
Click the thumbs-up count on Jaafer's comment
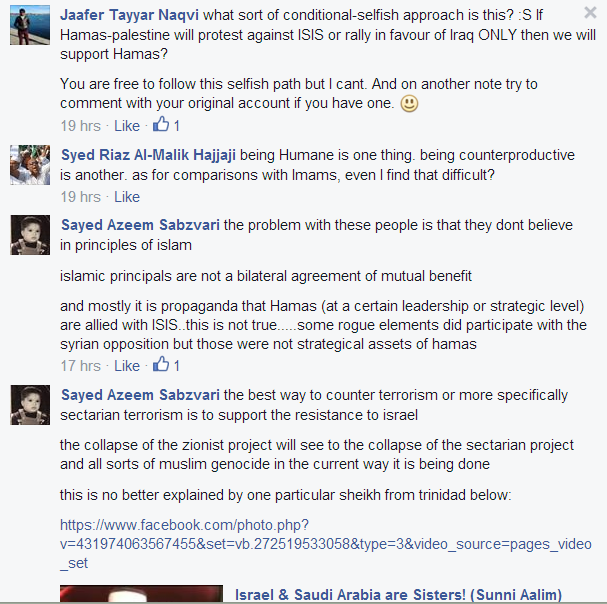point(166,125)
